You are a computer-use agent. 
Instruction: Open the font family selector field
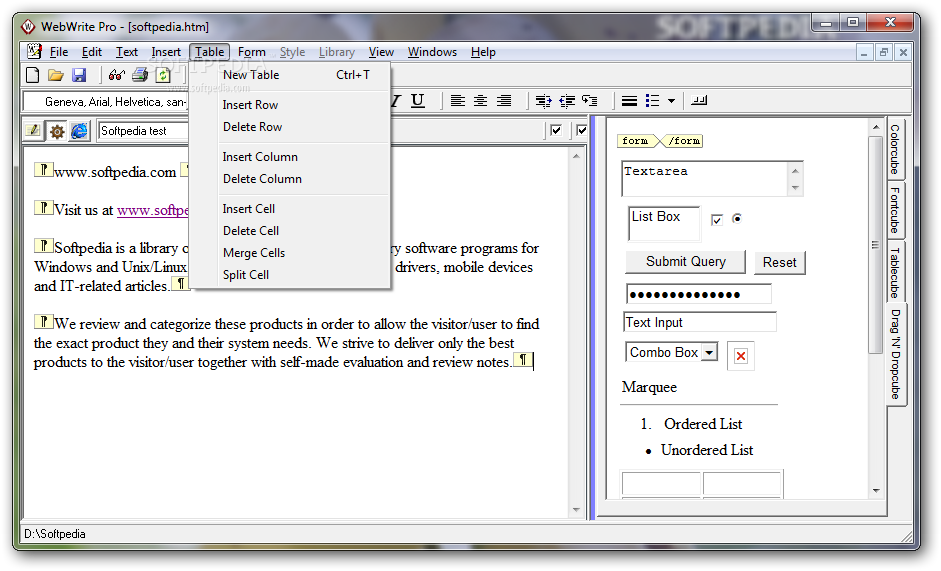[106, 101]
